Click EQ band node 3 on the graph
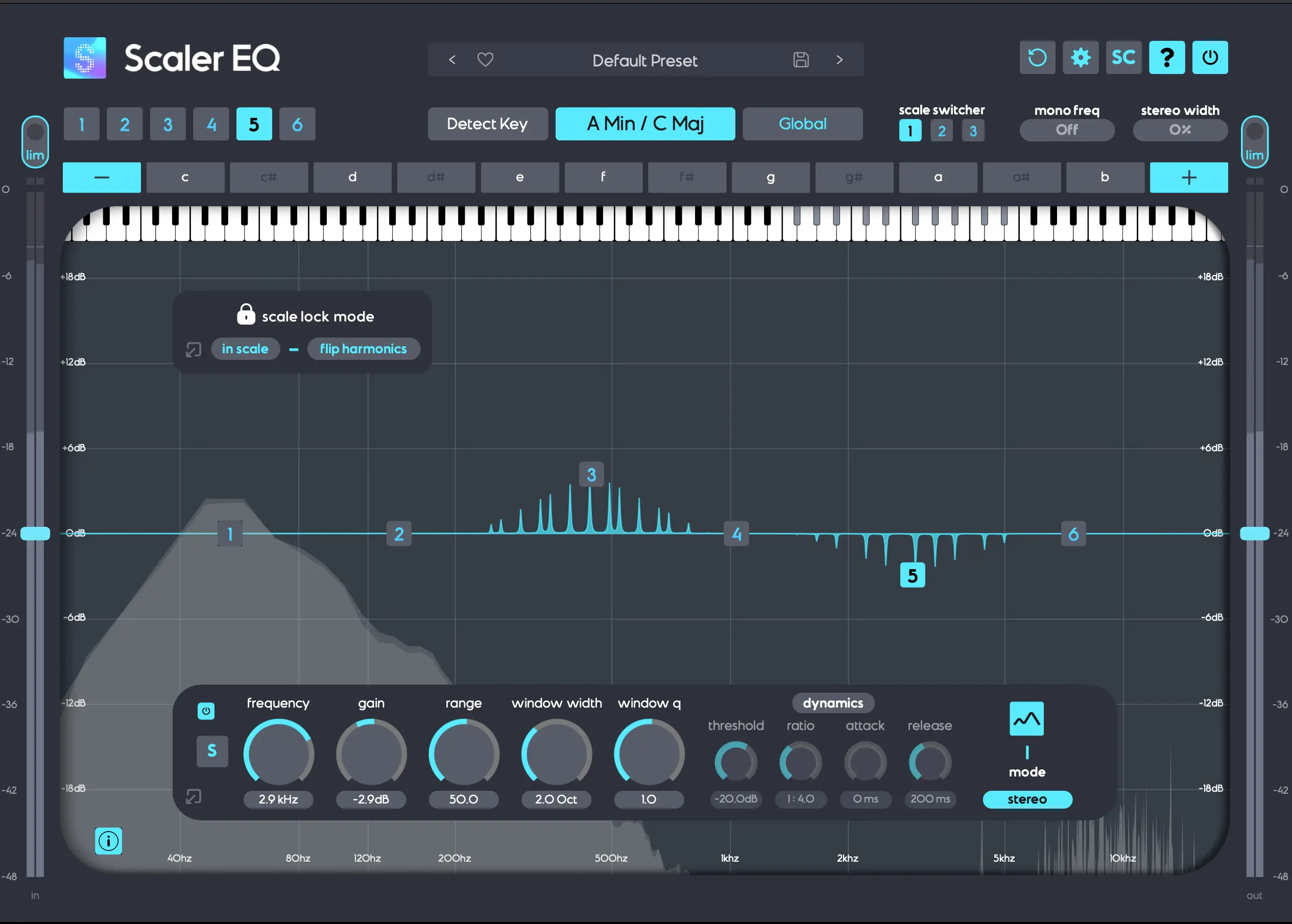Viewport: 1292px width, 924px height. pyautogui.click(x=591, y=475)
